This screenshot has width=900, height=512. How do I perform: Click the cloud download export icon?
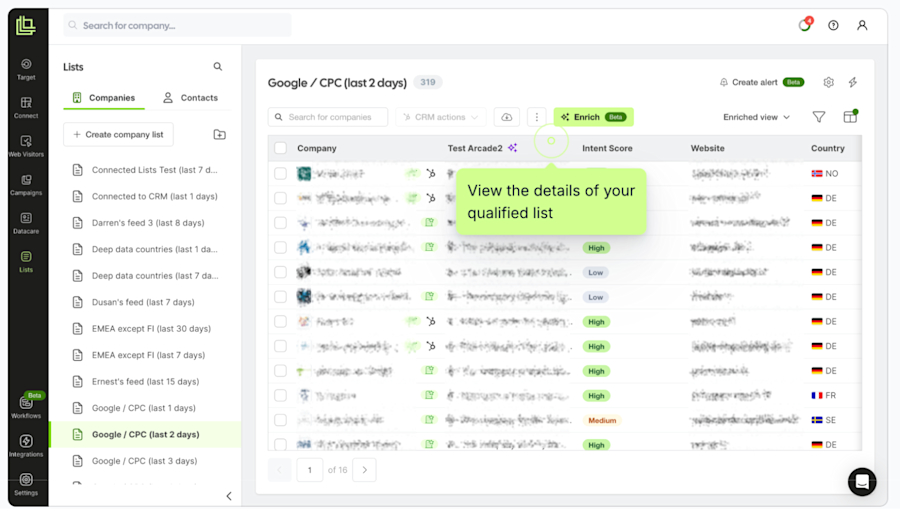point(507,117)
